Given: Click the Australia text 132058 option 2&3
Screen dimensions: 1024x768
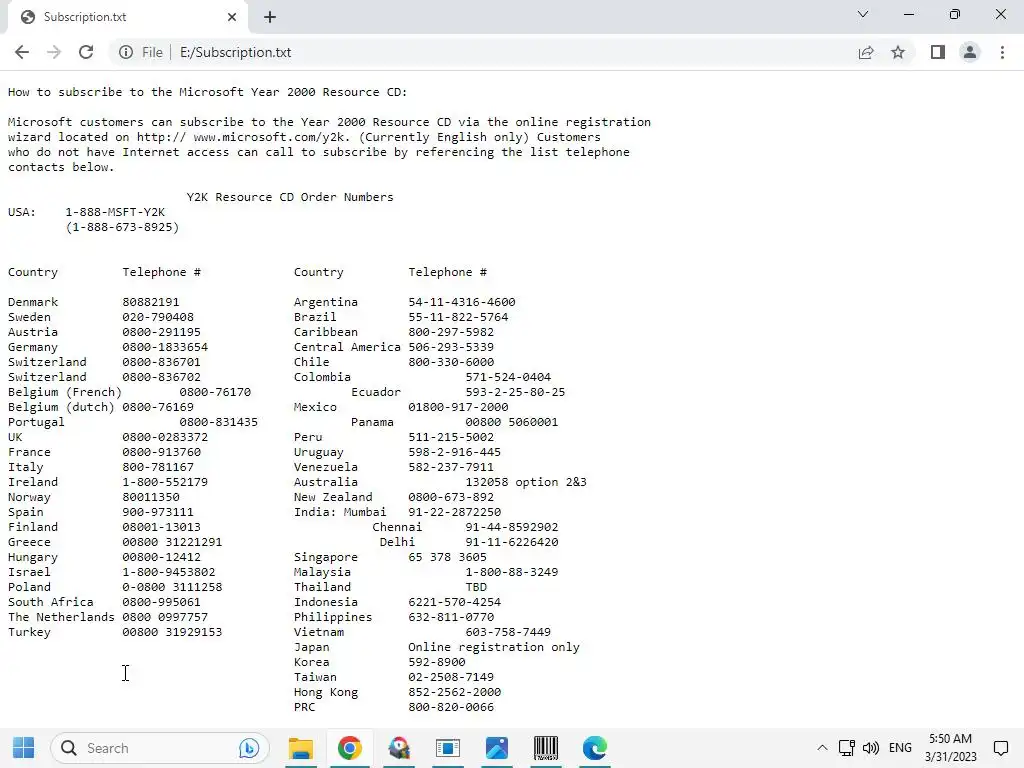Looking at the screenshot, I should (x=526, y=483).
